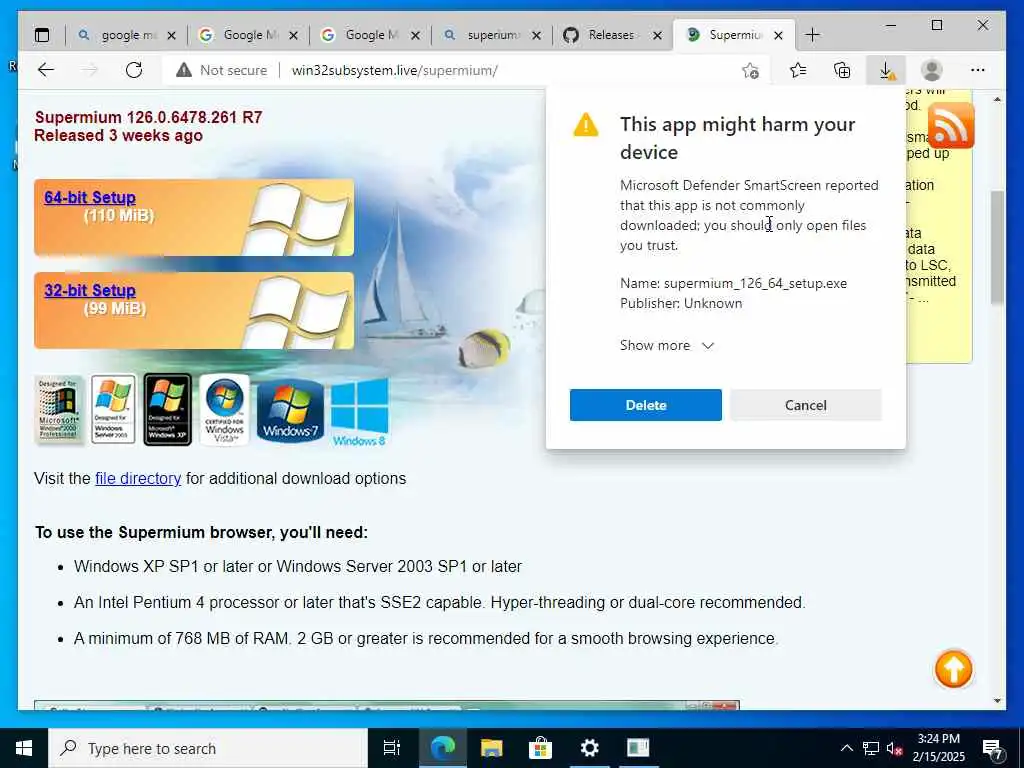Click the Designed for Windows XP badge

tap(167, 409)
